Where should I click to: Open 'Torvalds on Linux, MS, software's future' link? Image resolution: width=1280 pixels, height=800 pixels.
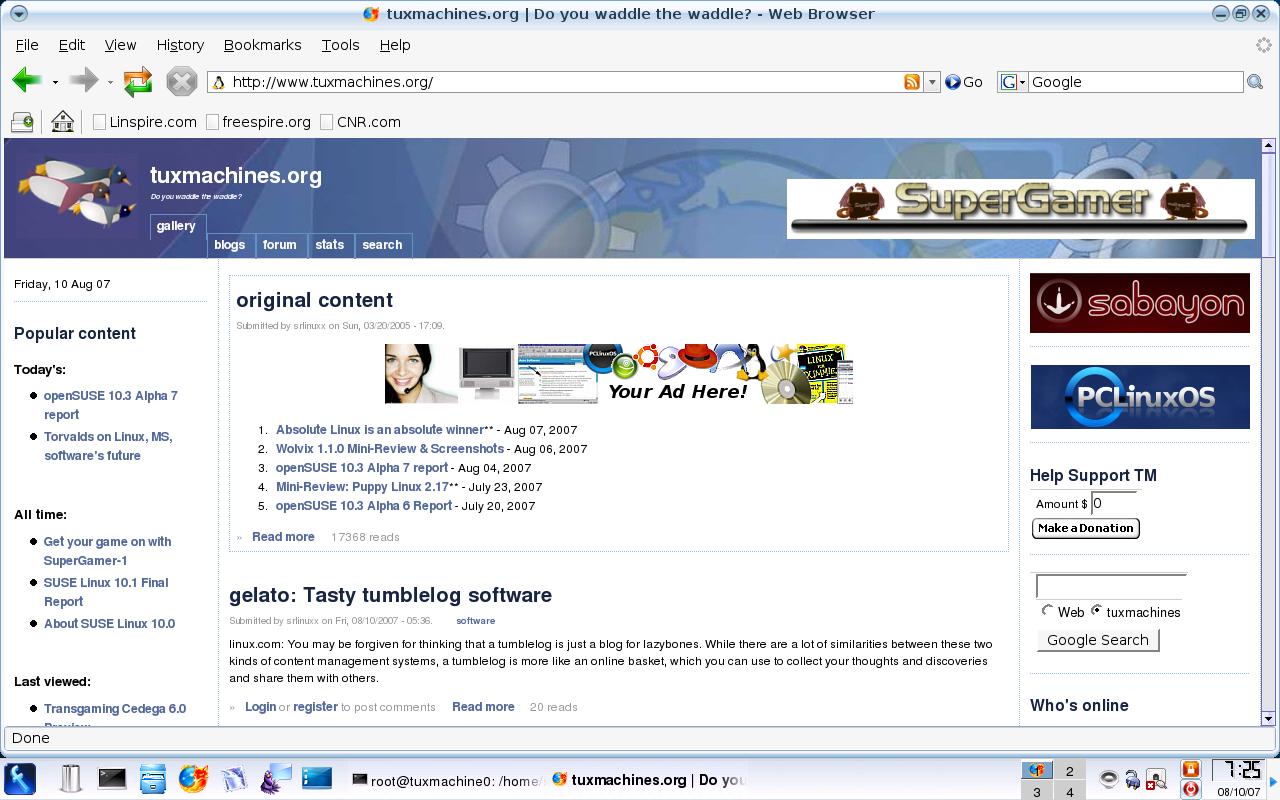click(108, 446)
